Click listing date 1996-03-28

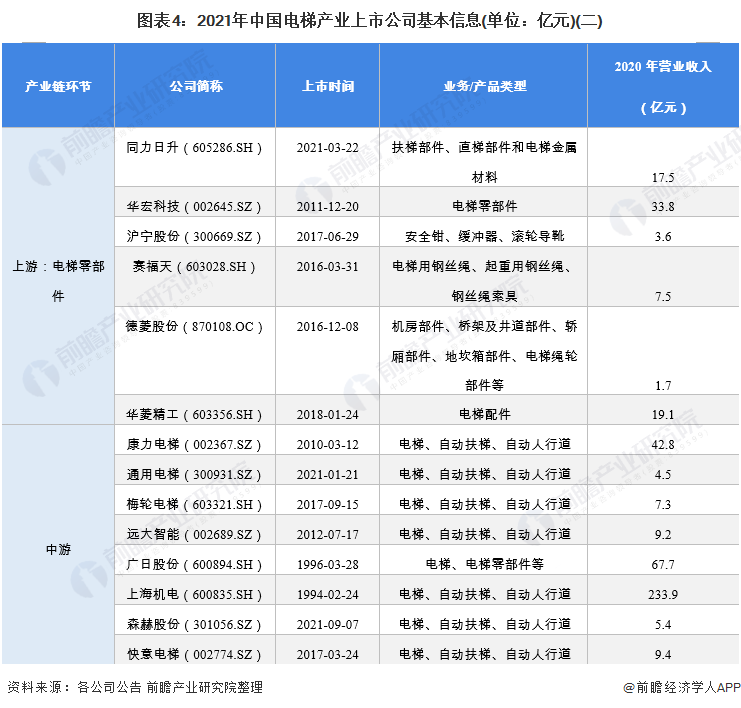328,564
